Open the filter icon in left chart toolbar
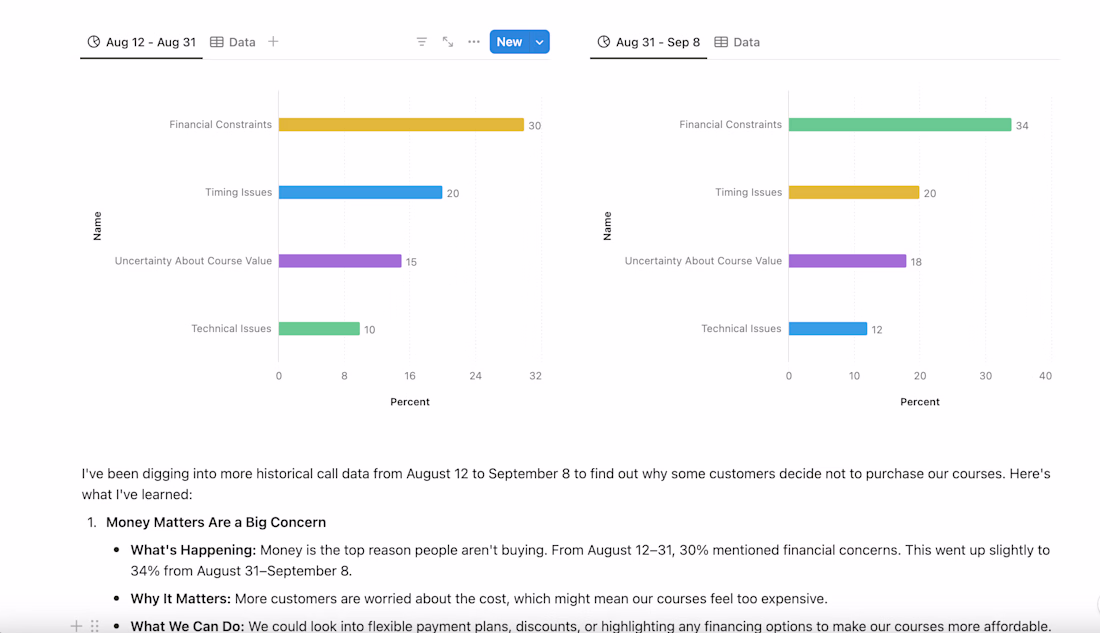1100x633 pixels. [x=421, y=42]
